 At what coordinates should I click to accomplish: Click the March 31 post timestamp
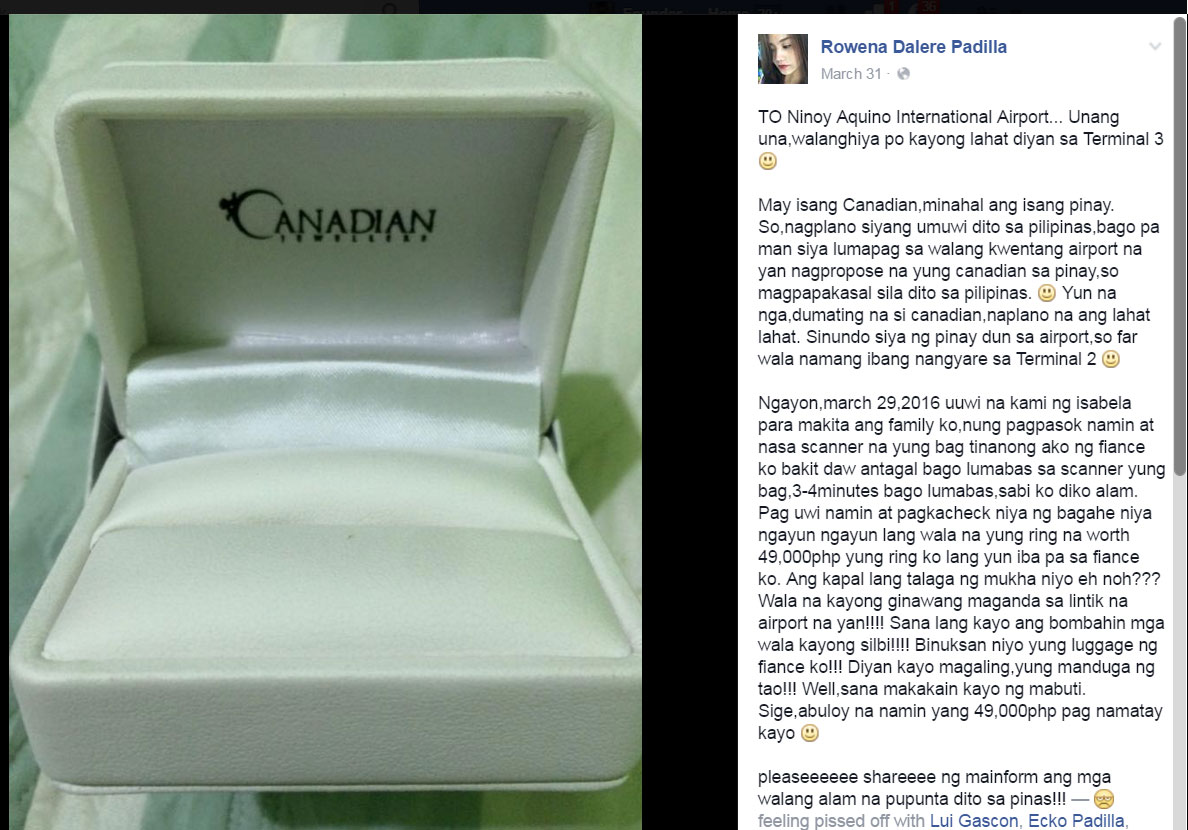pyautogui.click(x=851, y=74)
